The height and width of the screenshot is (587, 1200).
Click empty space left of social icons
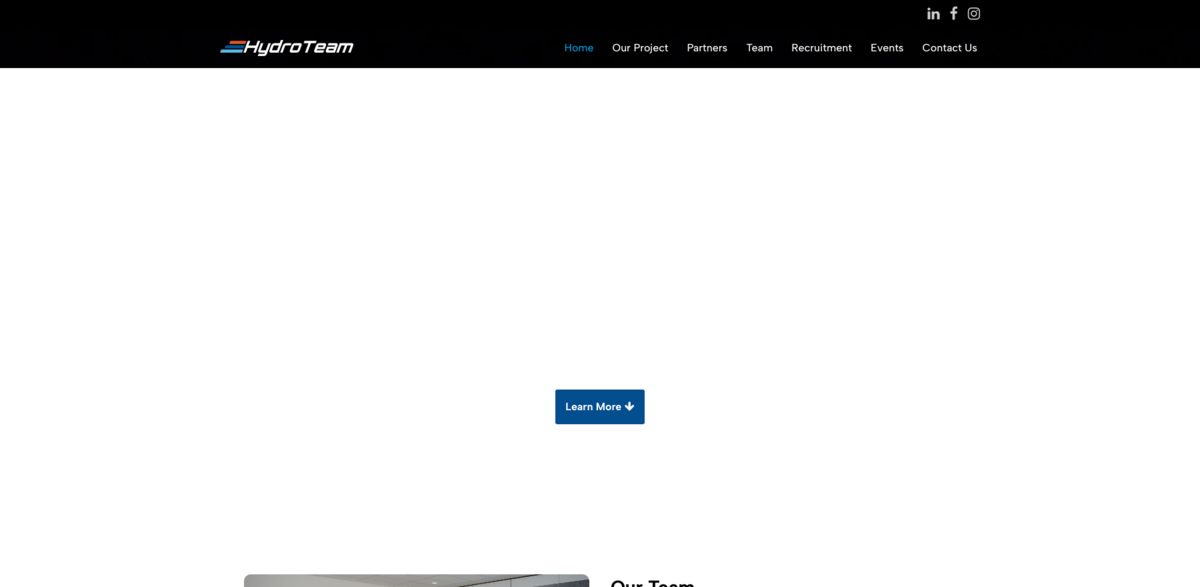point(700,14)
